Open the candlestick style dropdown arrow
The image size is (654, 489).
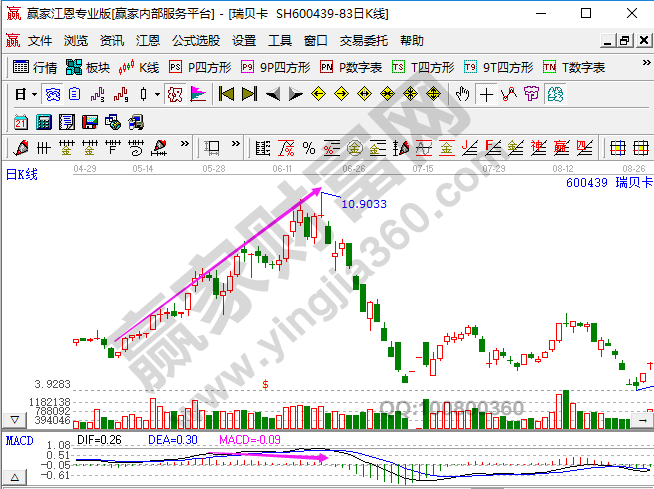(x=157, y=94)
